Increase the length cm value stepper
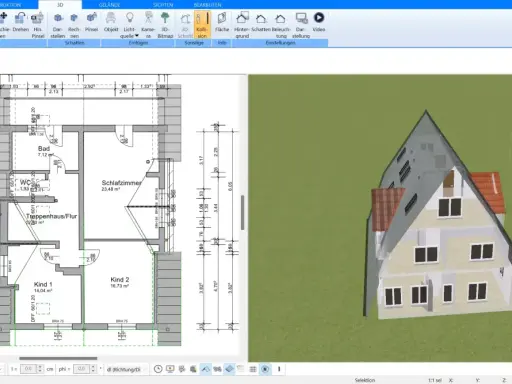 tap(40, 367)
